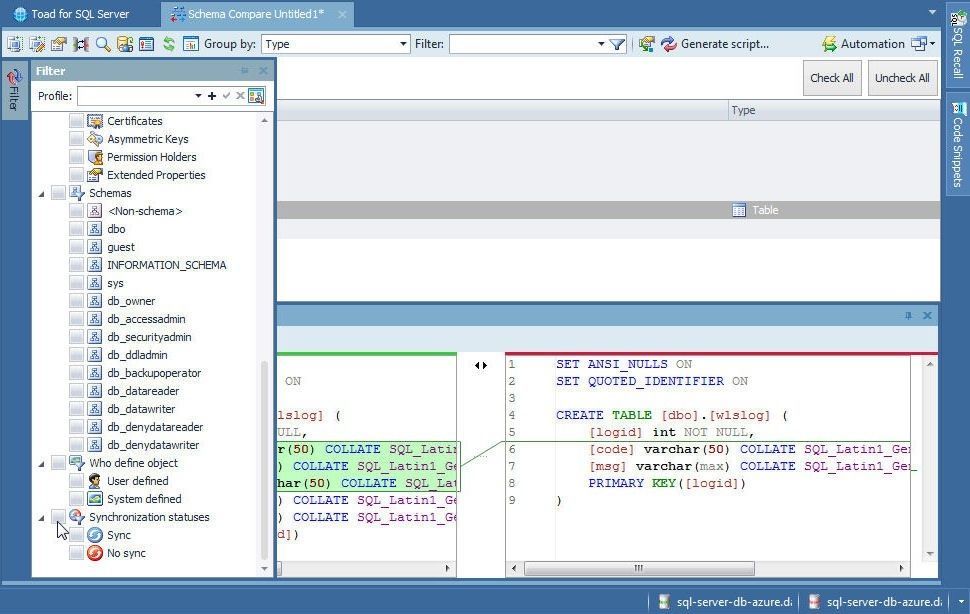Click the left-right arrows between script panes
The image size is (970, 614).
[x=481, y=365]
